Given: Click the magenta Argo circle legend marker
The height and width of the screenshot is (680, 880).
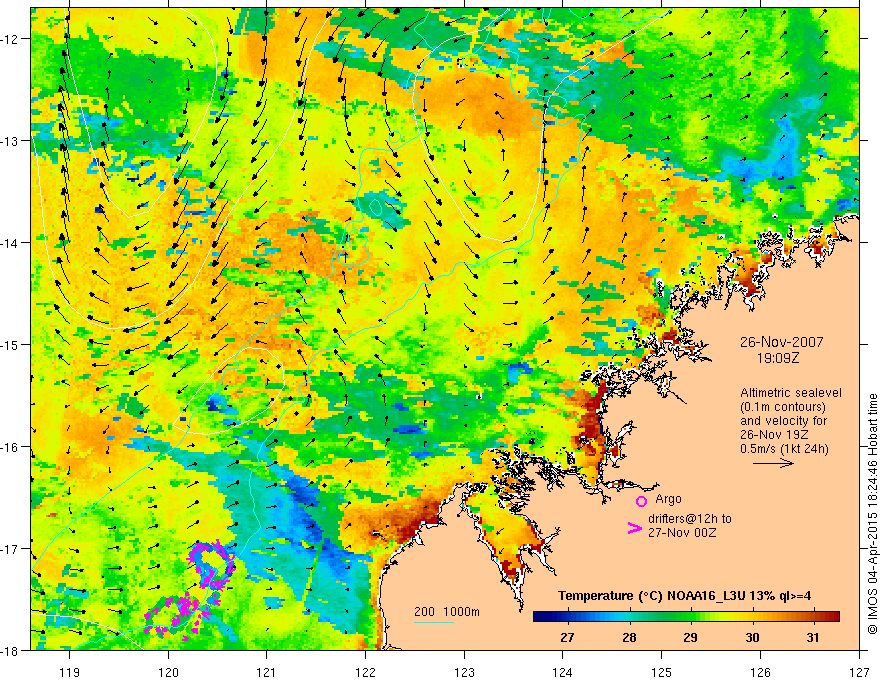Looking at the screenshot, I should tap(641, 501).
